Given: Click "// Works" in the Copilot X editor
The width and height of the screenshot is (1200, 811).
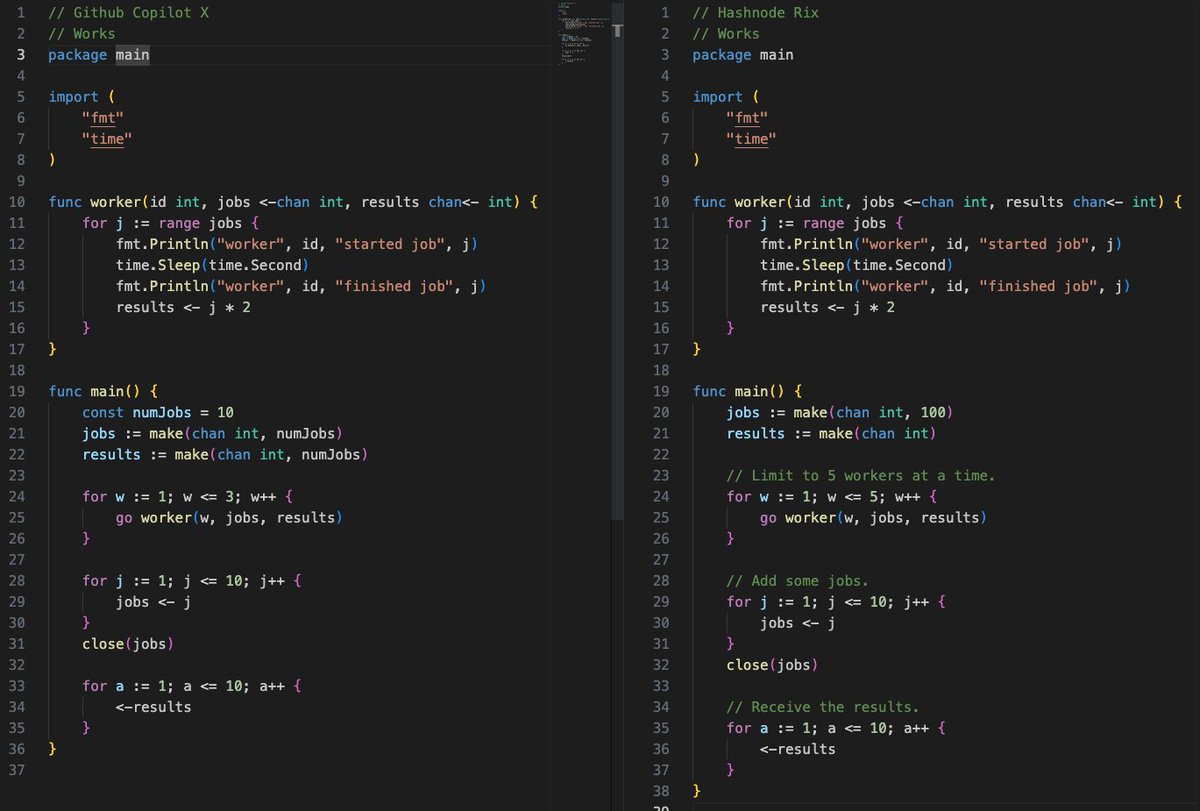Looking at the screenshot, I should [82, 34].
